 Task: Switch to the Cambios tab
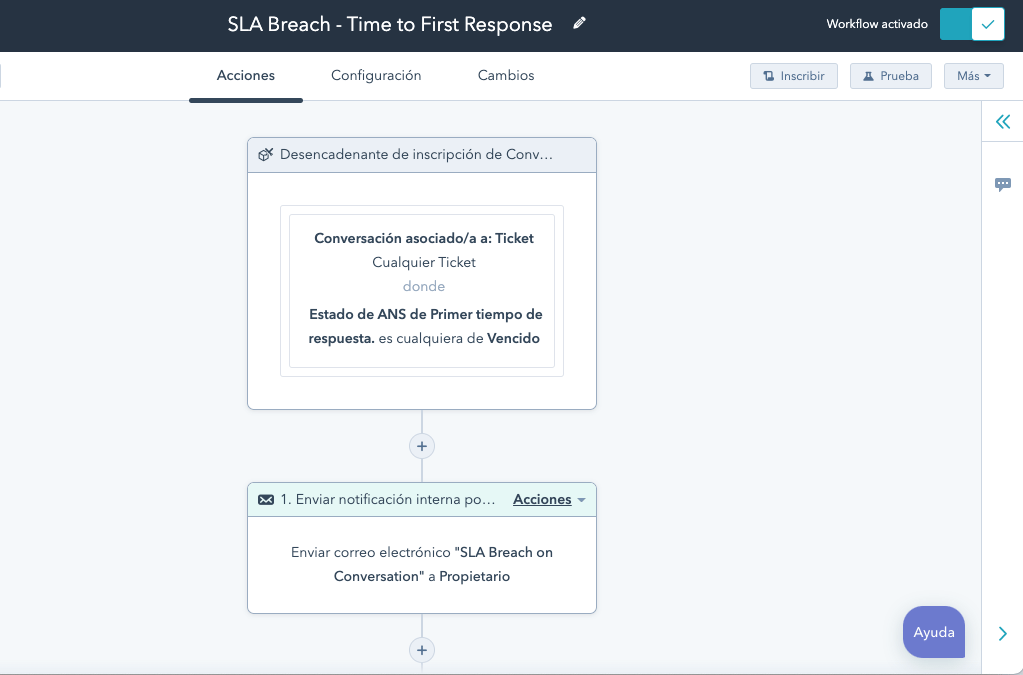(506, 76)
